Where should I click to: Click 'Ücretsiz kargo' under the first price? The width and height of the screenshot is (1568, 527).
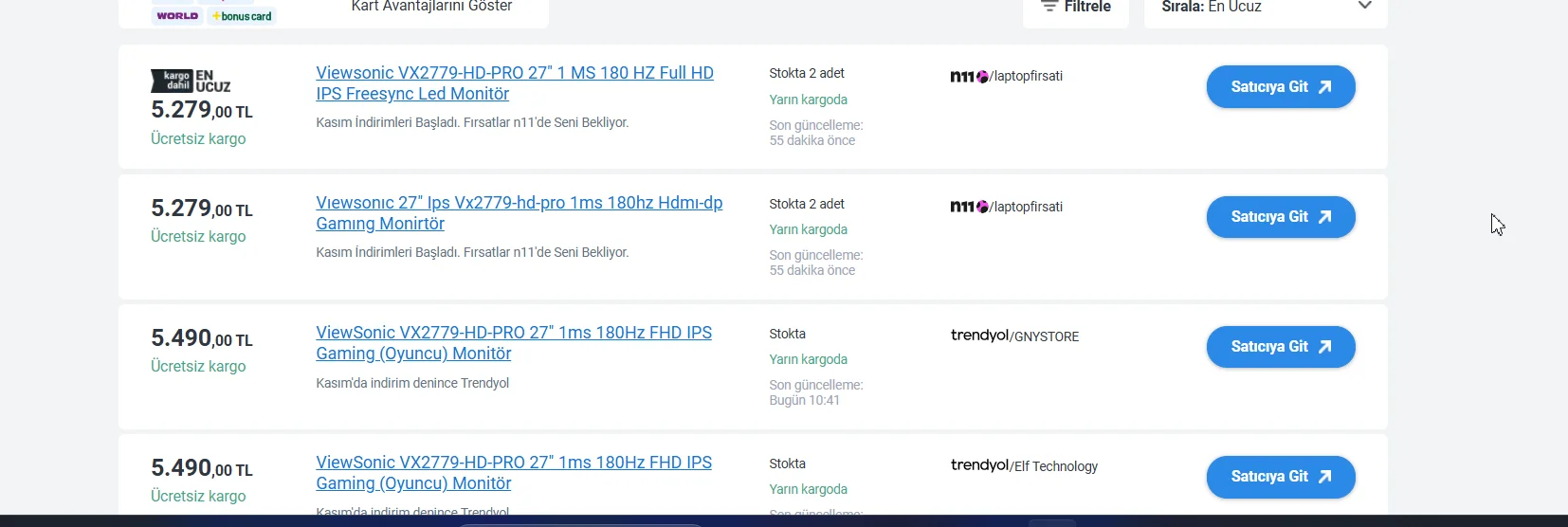pyautogui.click(x=198, y=138)
